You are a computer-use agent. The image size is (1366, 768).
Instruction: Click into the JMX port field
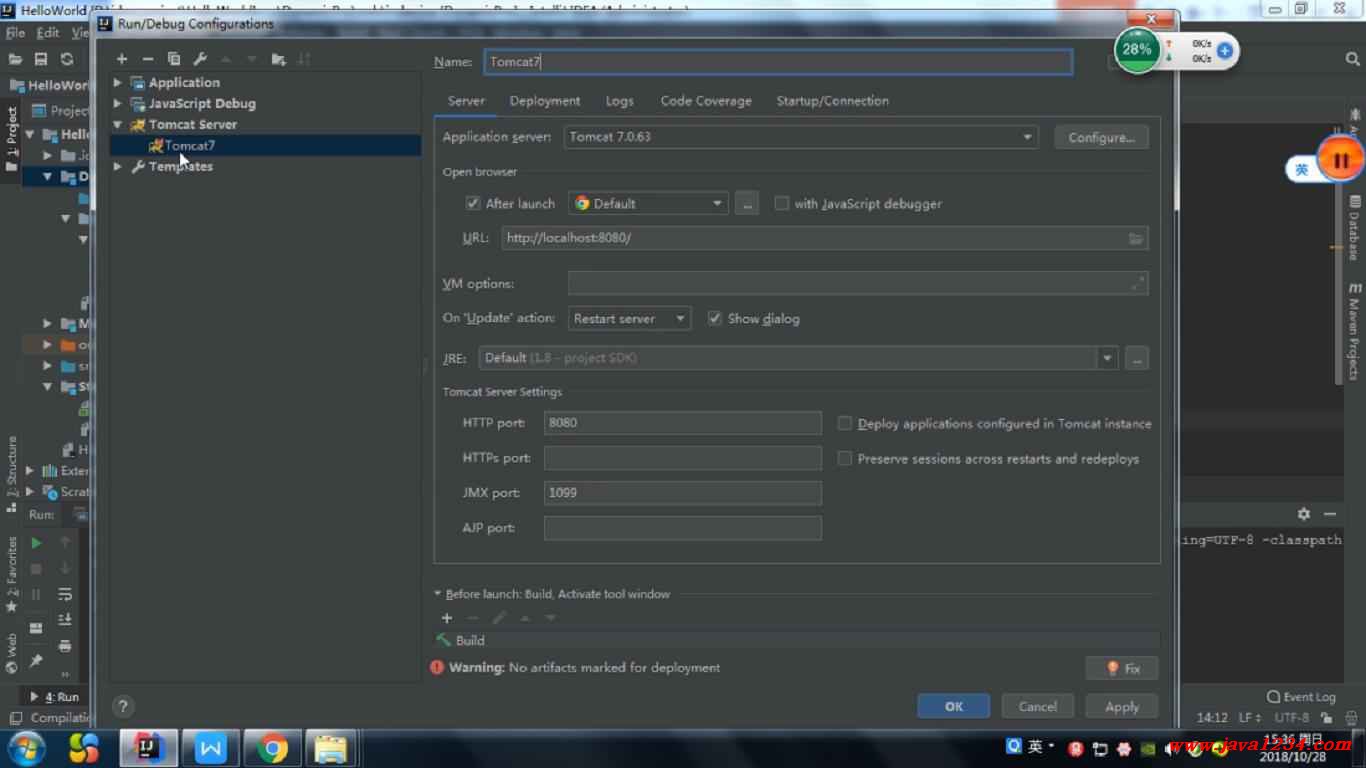(683, 492)
